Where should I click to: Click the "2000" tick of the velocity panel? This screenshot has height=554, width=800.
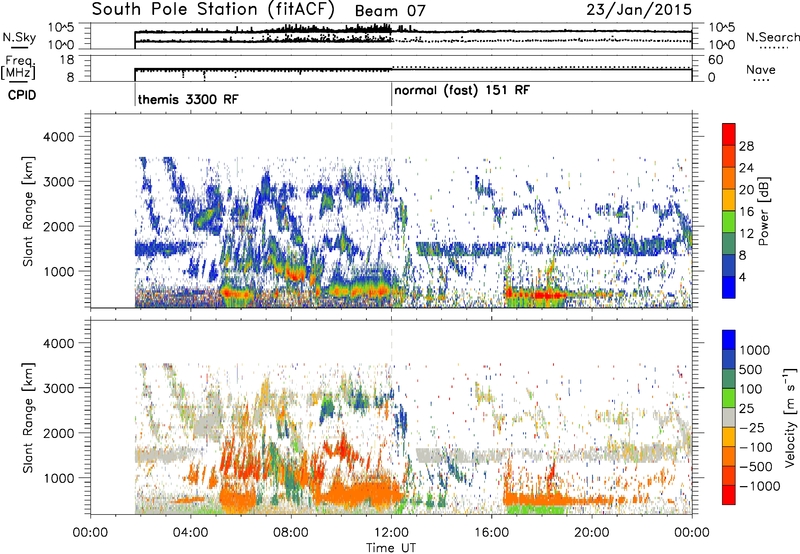[x=59, y=433]
